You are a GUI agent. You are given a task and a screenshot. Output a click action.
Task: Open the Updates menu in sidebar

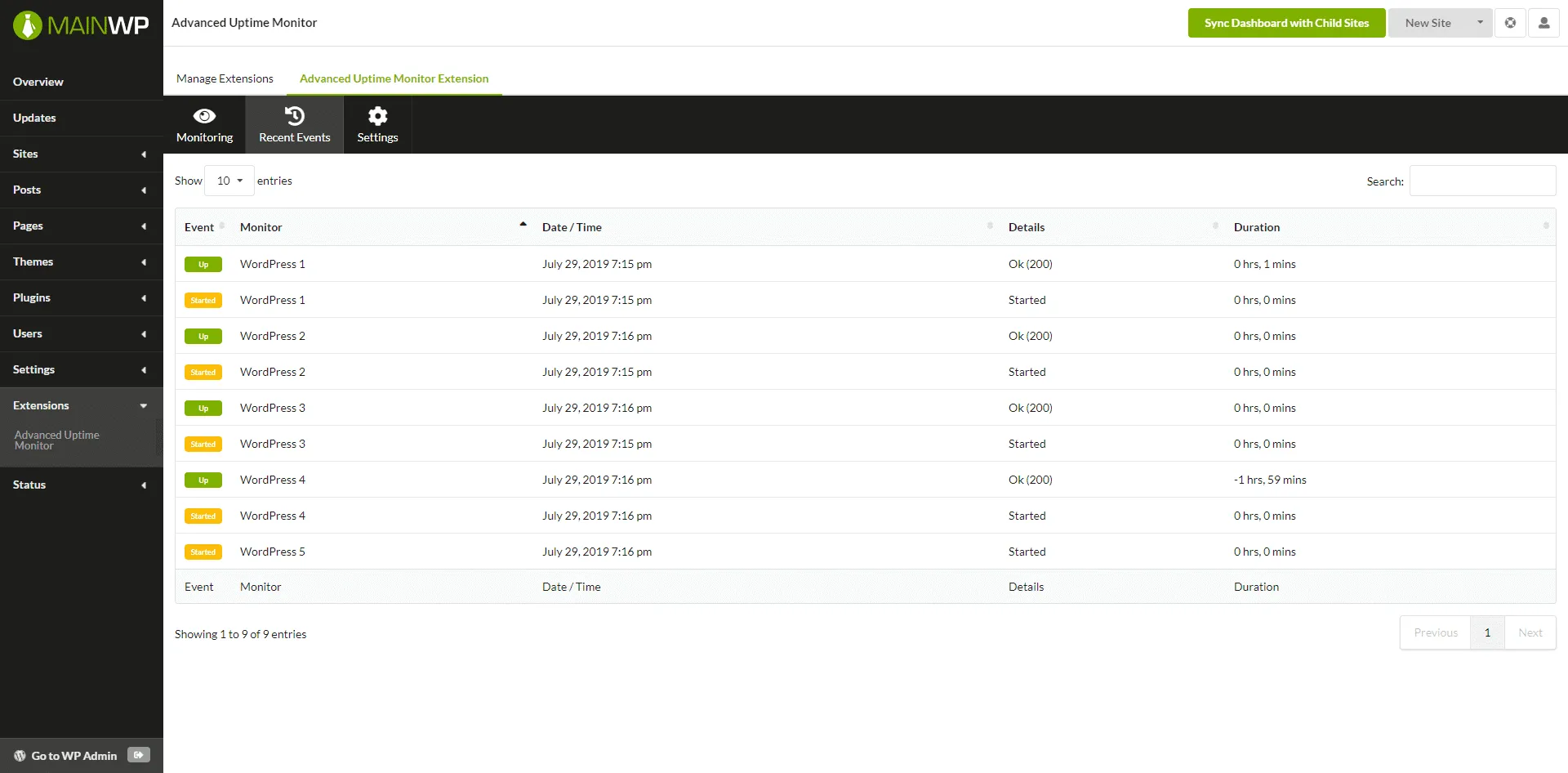[x=34, y=118]
